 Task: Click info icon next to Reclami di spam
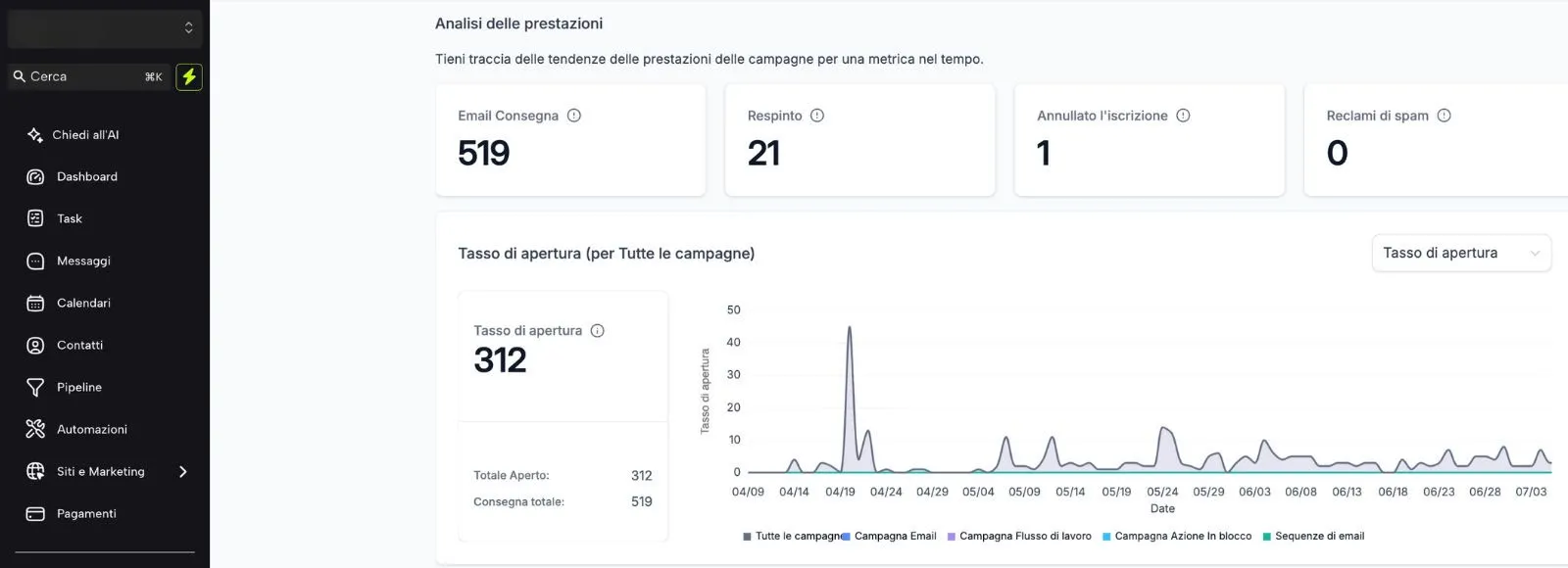pos(1444,116)
